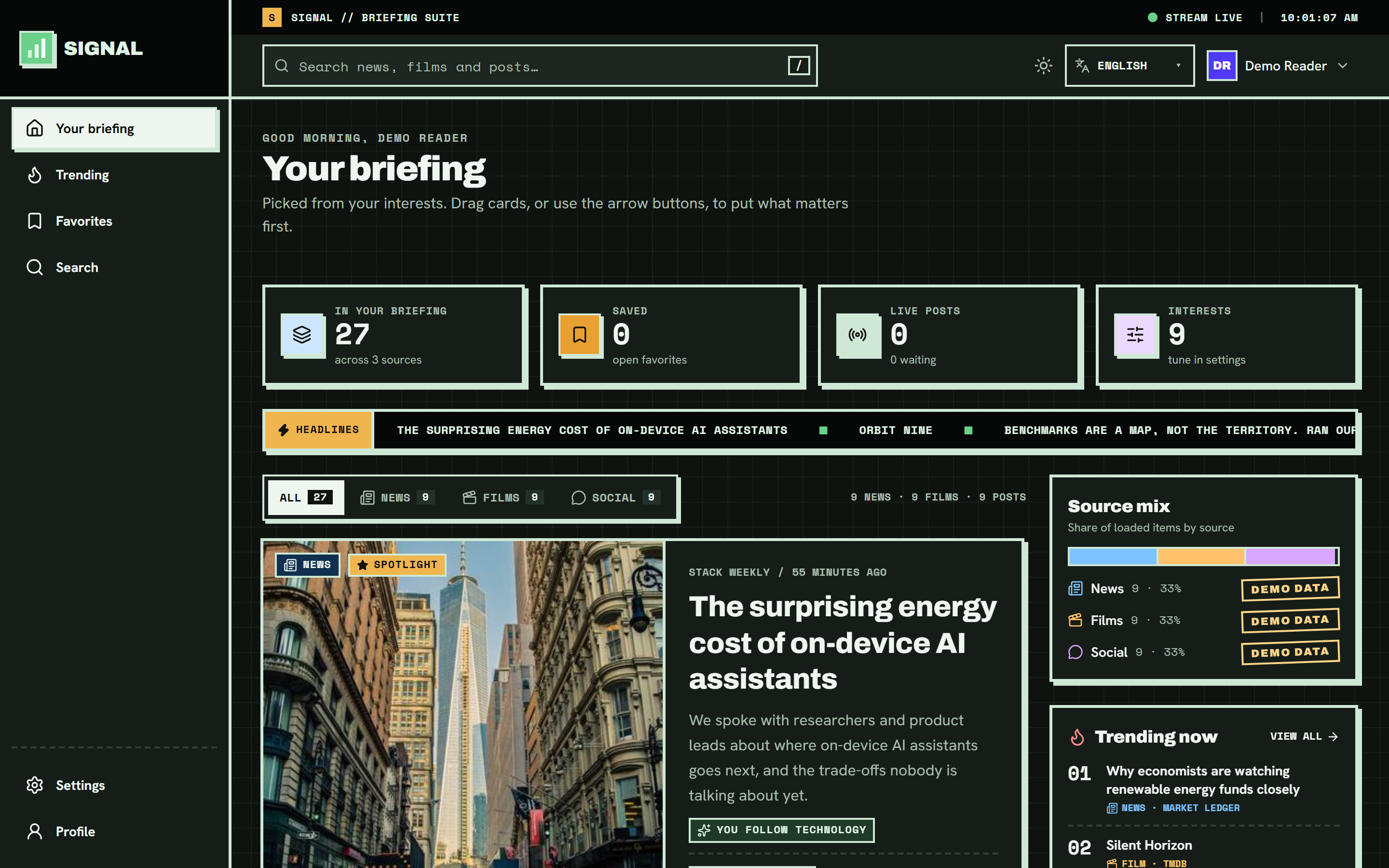This screenshot has height=868, width=1389.
Task: Click the DR avatar badge
Action: tap(1221, 66)
